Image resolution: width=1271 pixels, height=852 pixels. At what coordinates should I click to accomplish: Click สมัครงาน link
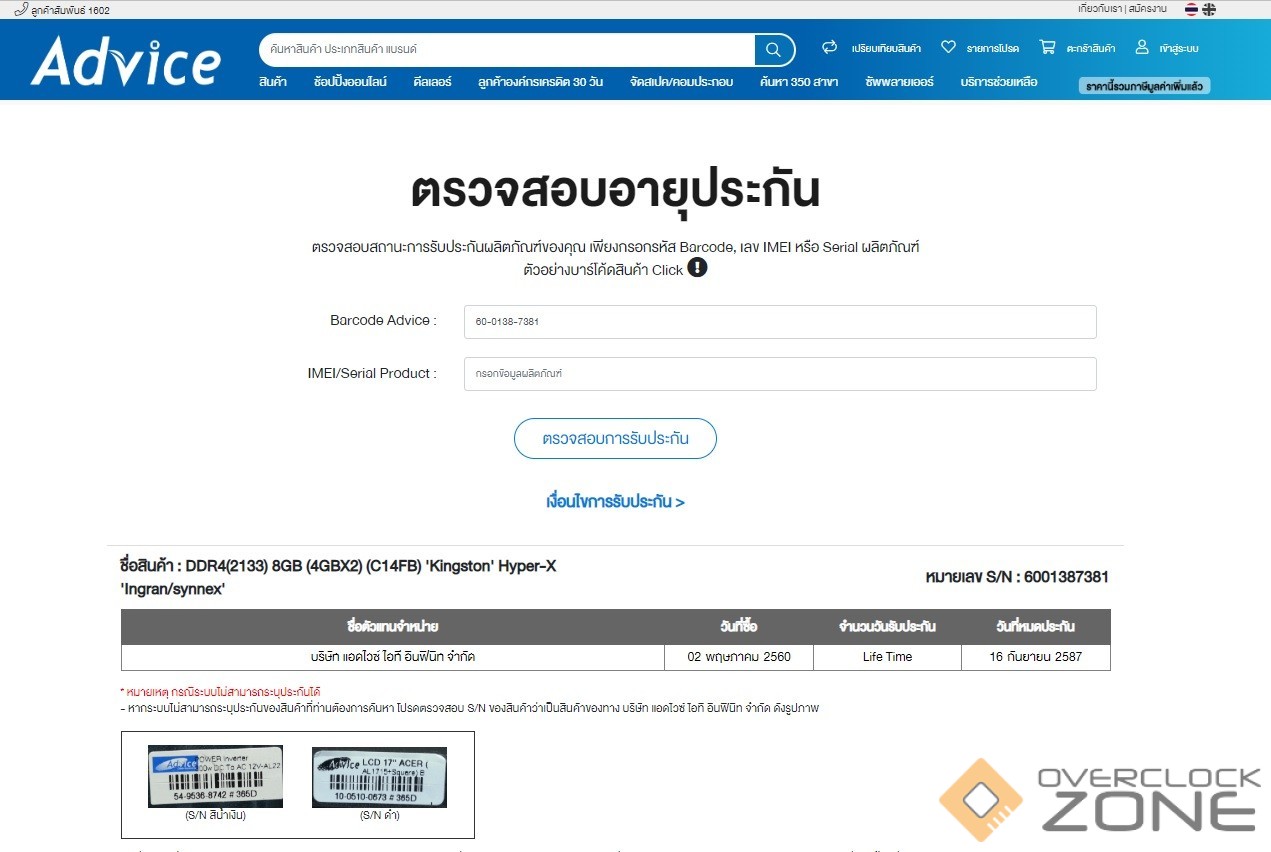tap(1147, 9)
